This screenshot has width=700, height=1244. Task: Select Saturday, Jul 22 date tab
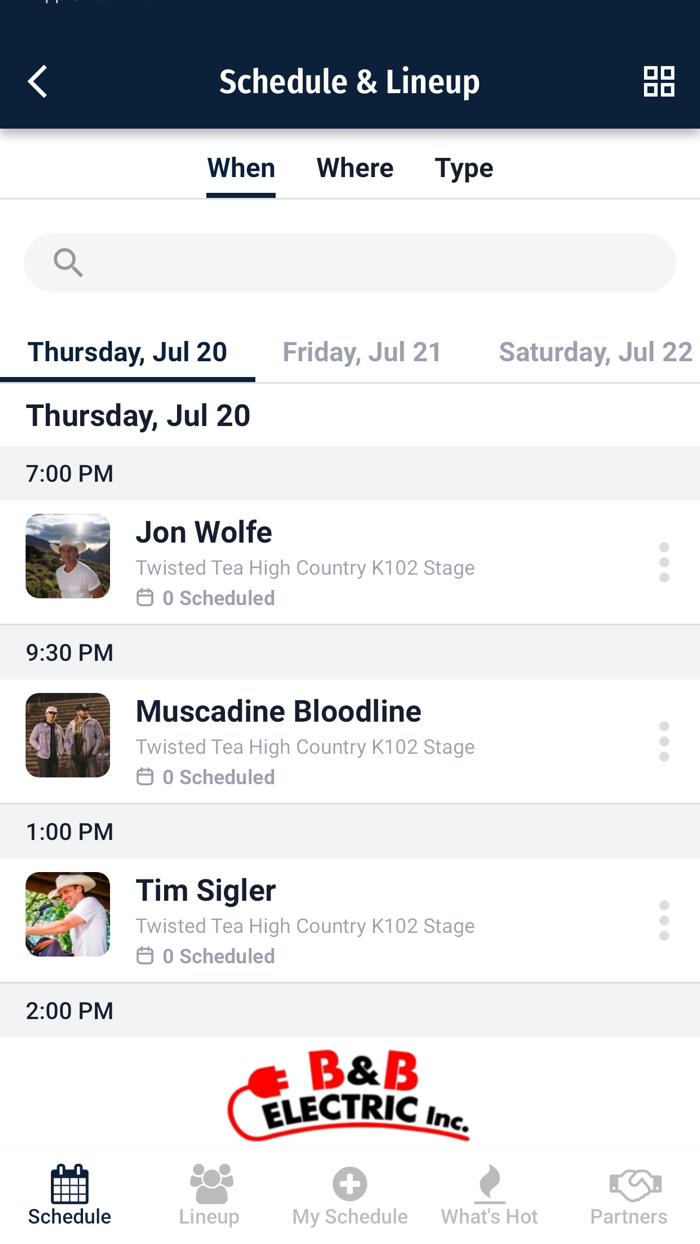tap(594, 351)
